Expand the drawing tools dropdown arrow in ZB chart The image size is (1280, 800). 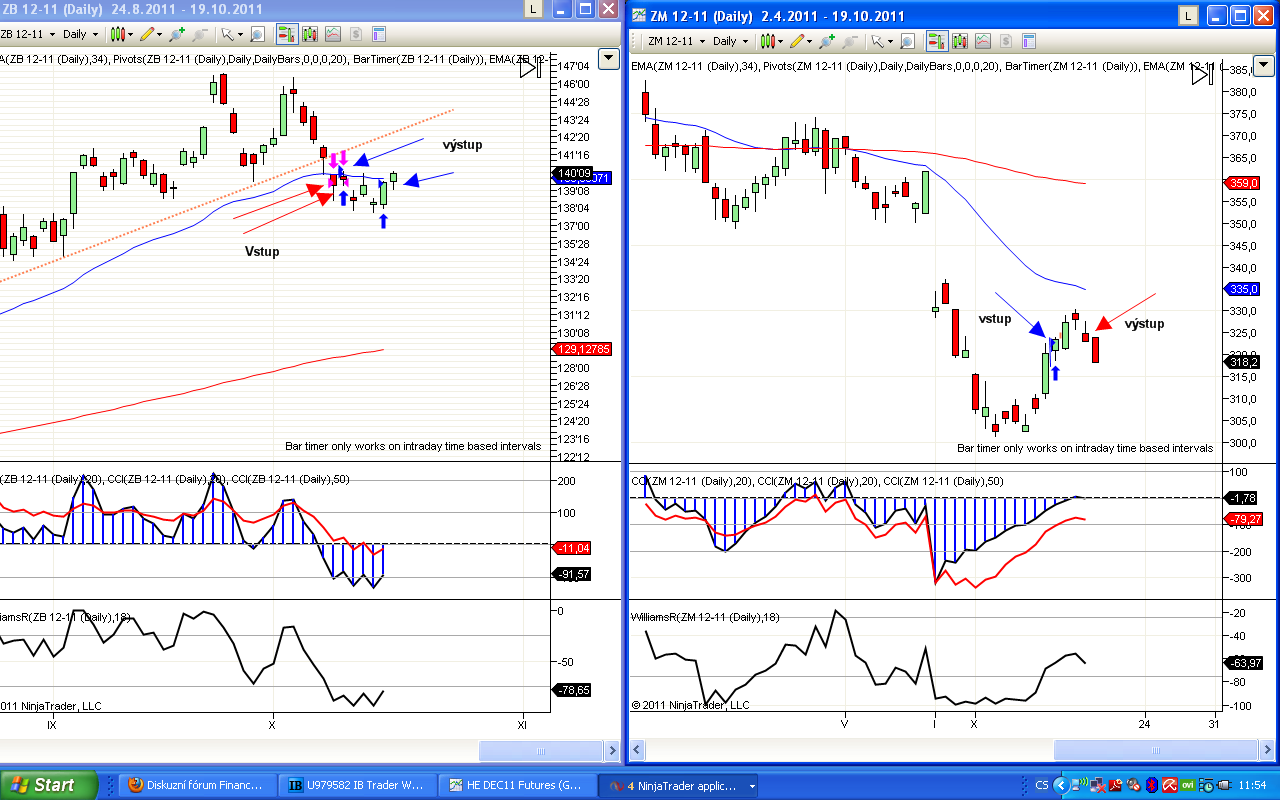(160, 34)
